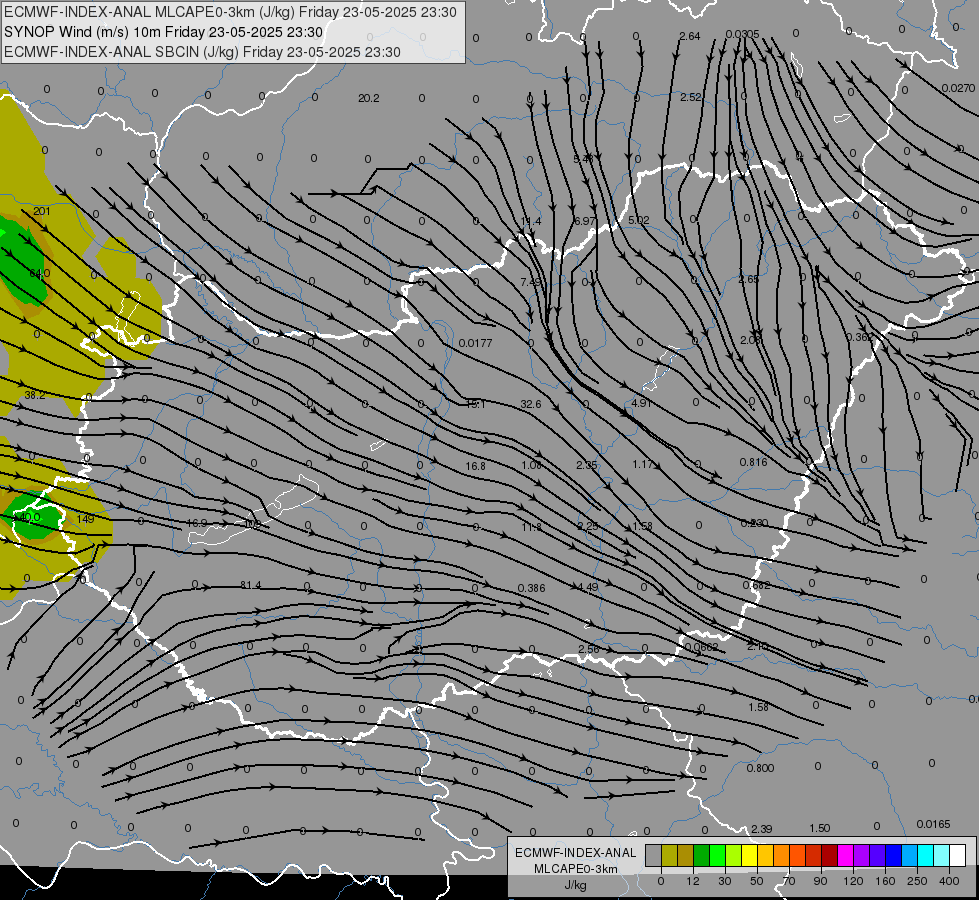Click the map value 0.800
Viewport: 979px width, 900px height.
pos(760,768)
